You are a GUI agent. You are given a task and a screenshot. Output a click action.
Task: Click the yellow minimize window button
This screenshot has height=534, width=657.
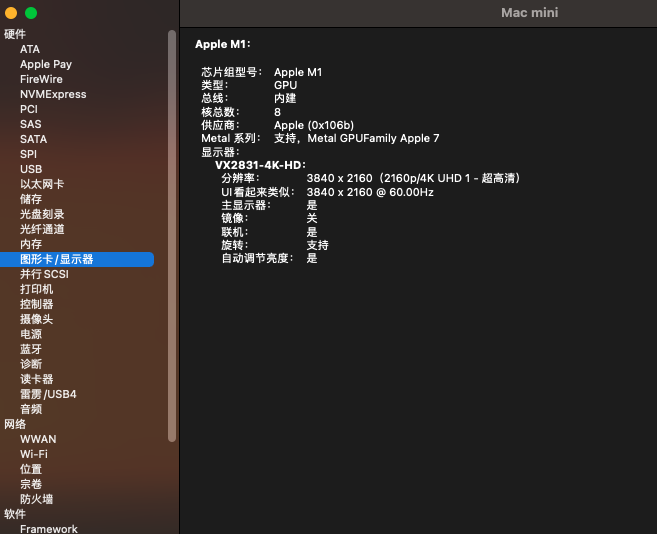11,13
